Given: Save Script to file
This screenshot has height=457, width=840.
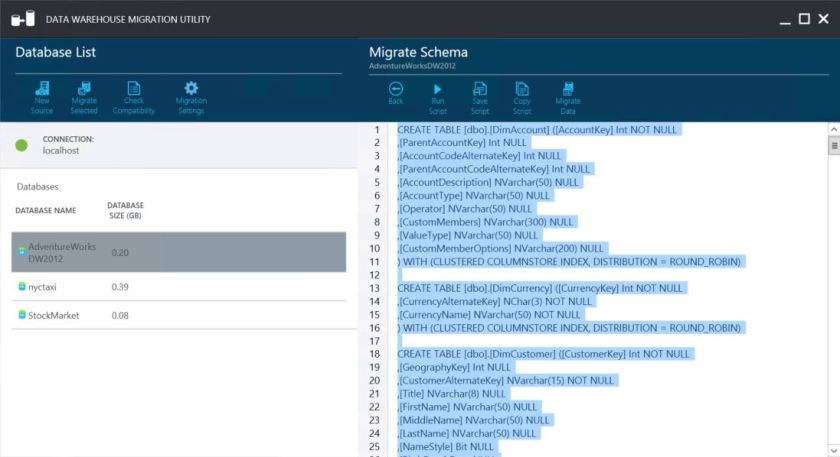Looking at the screenshot, I should click(479, 98).
